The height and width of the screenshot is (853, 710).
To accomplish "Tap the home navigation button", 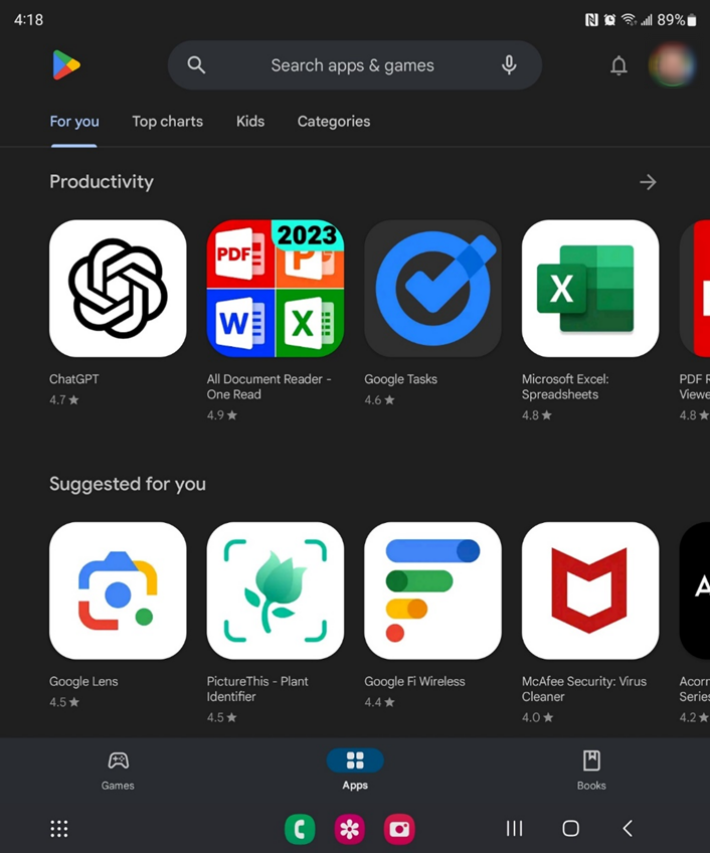I will click(571, 829).
